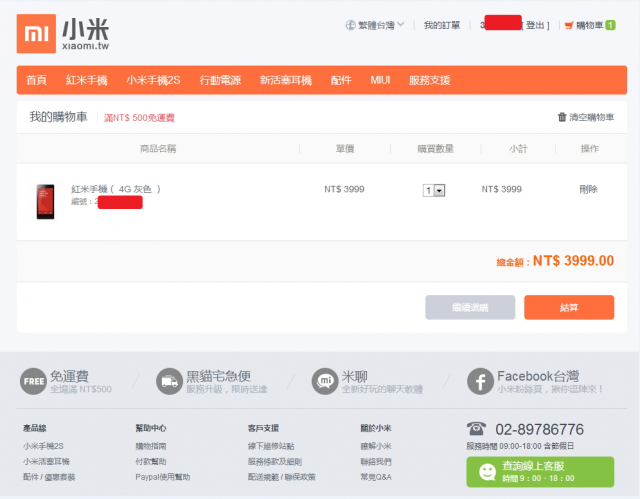Click the shopping cart icon in header
Screen dimensions: 640x499
(x=569, y=25)
